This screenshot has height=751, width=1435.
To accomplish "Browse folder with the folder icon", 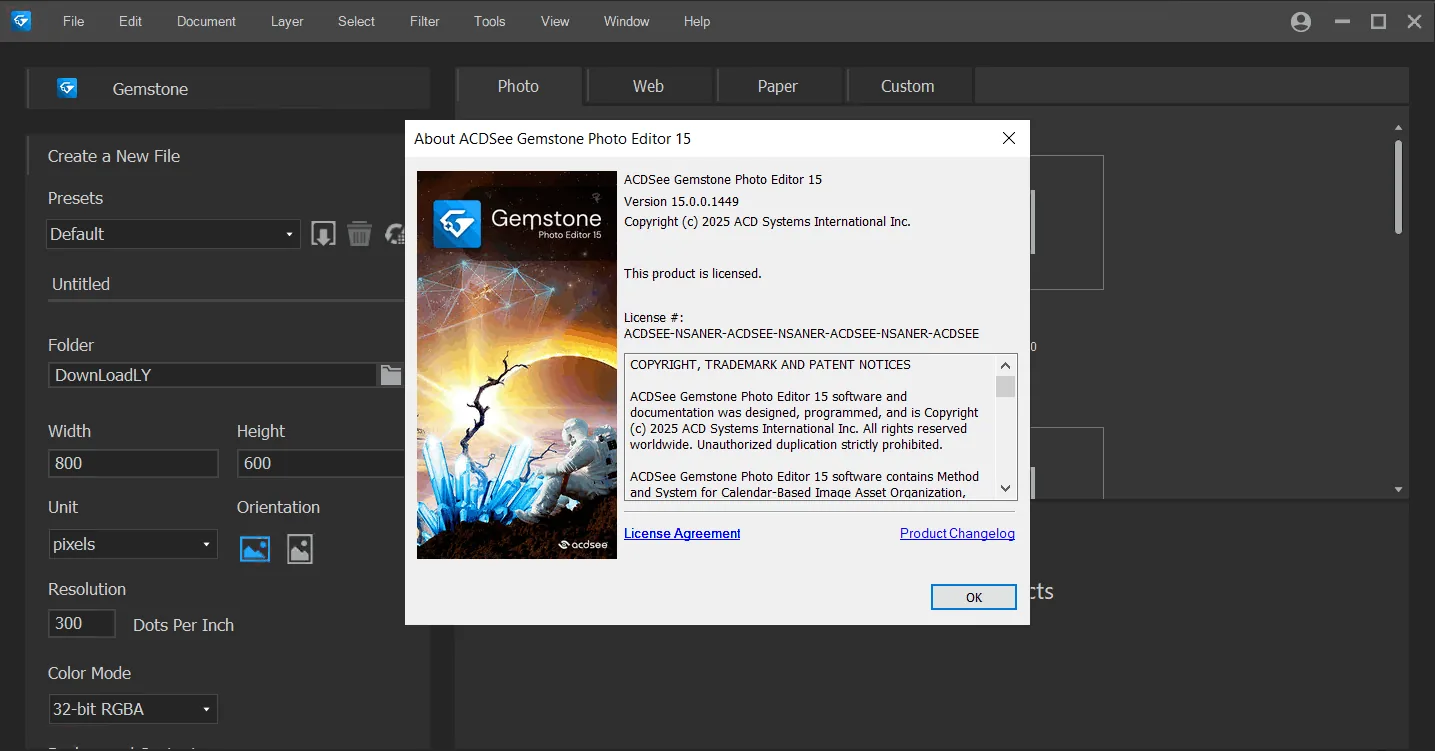I will 391,375.
